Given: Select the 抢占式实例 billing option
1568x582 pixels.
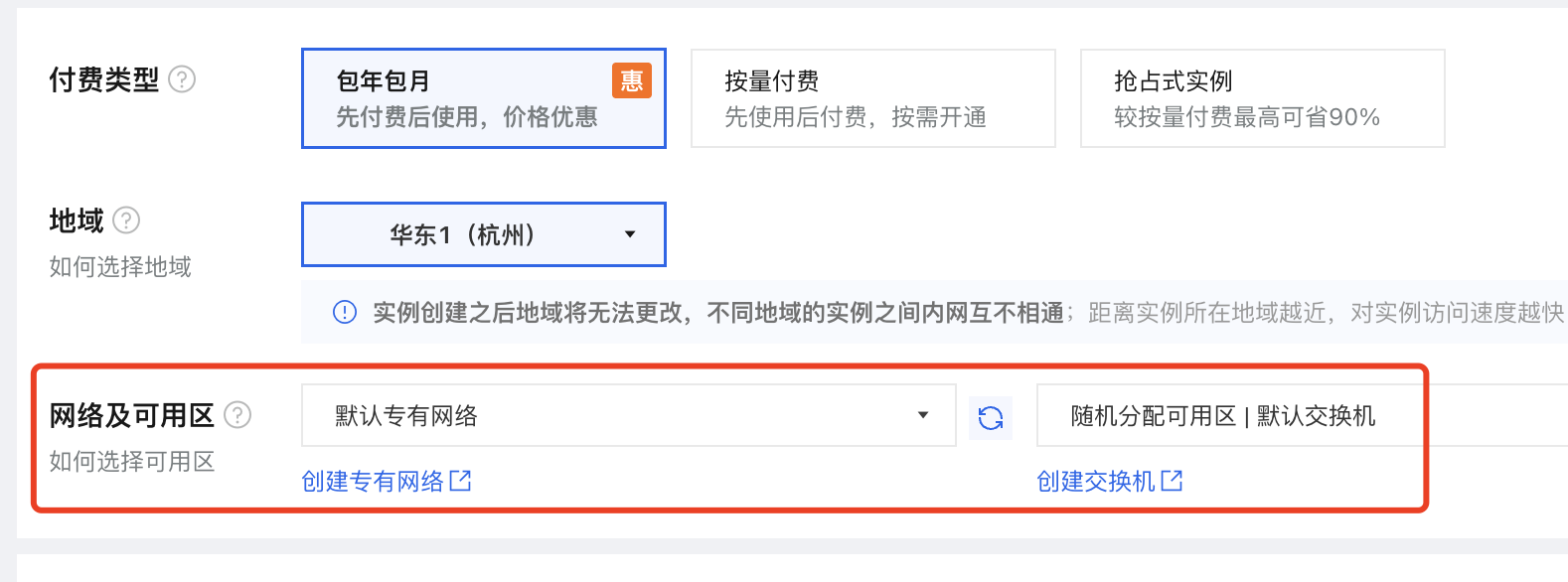Looking at the screenshot, I should tap(1261, 97).
